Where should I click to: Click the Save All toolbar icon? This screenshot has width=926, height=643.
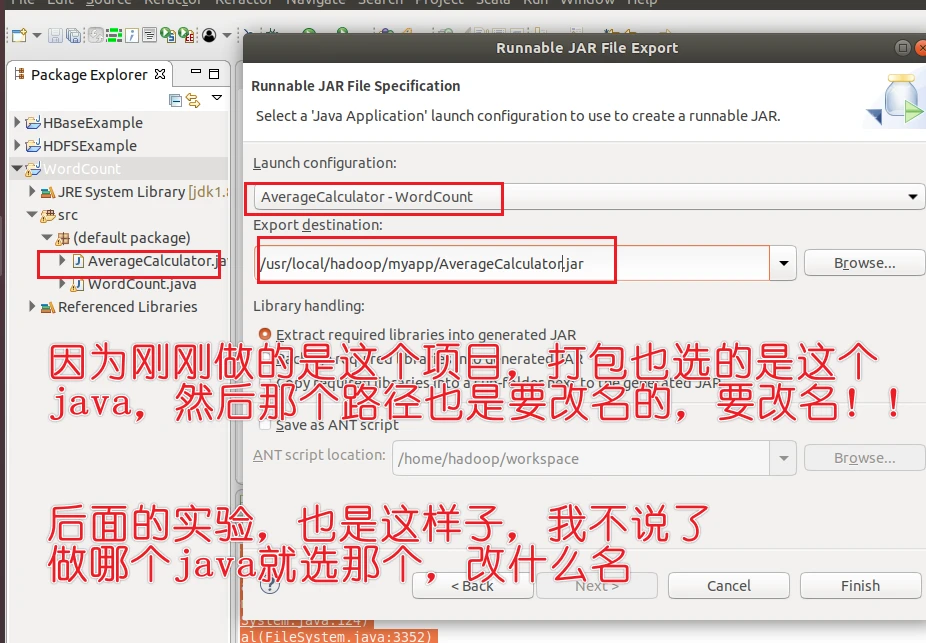74,36
